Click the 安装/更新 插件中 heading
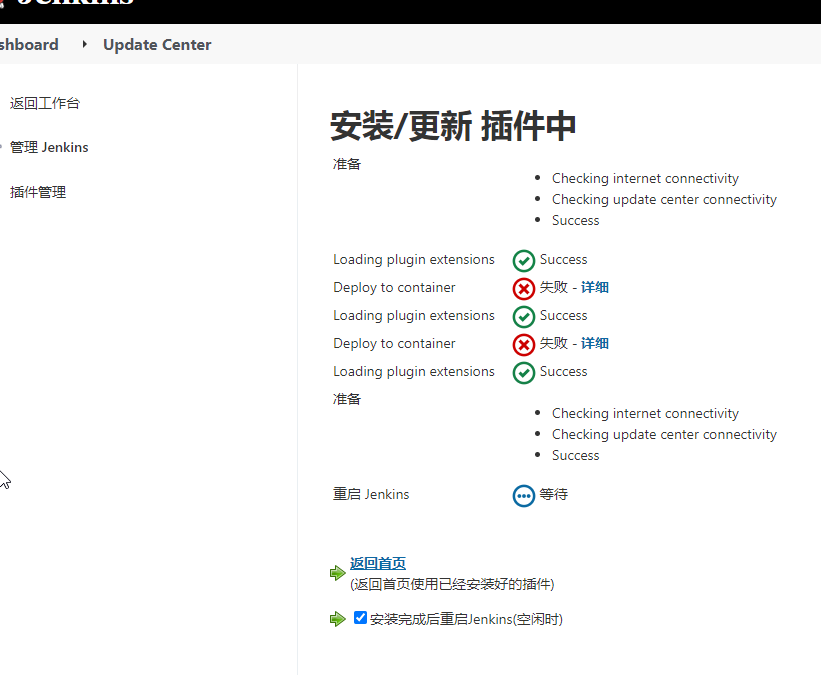 (453, 126)
